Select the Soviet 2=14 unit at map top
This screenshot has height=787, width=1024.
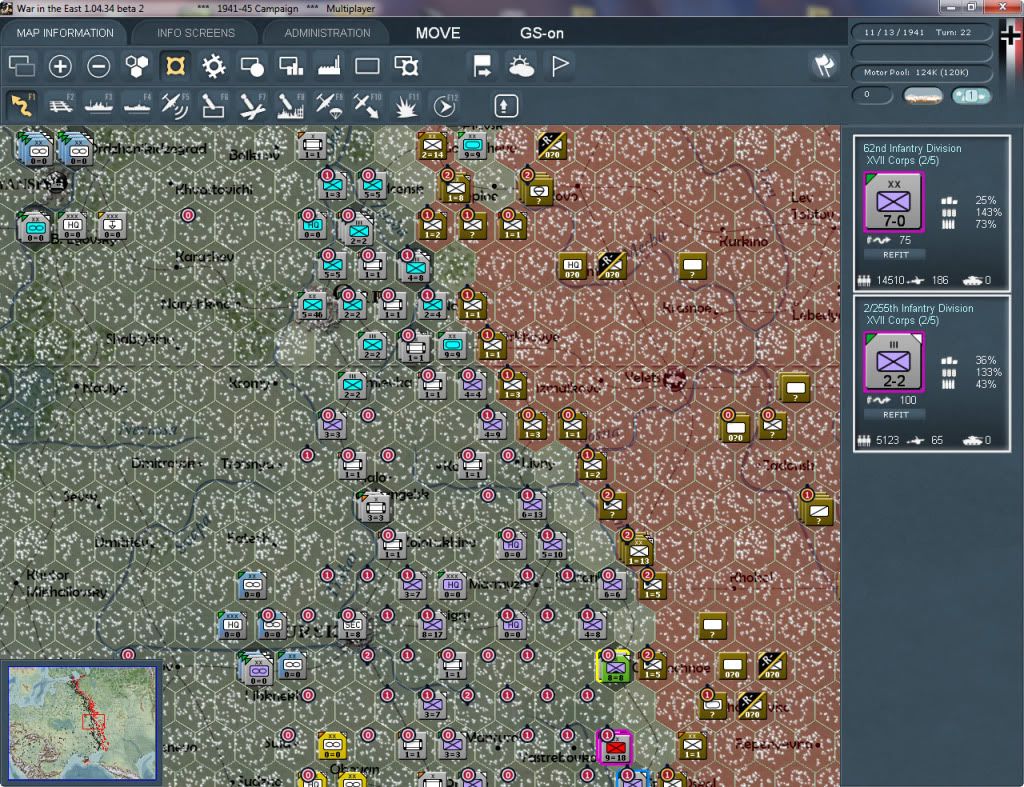coord(432,146)
